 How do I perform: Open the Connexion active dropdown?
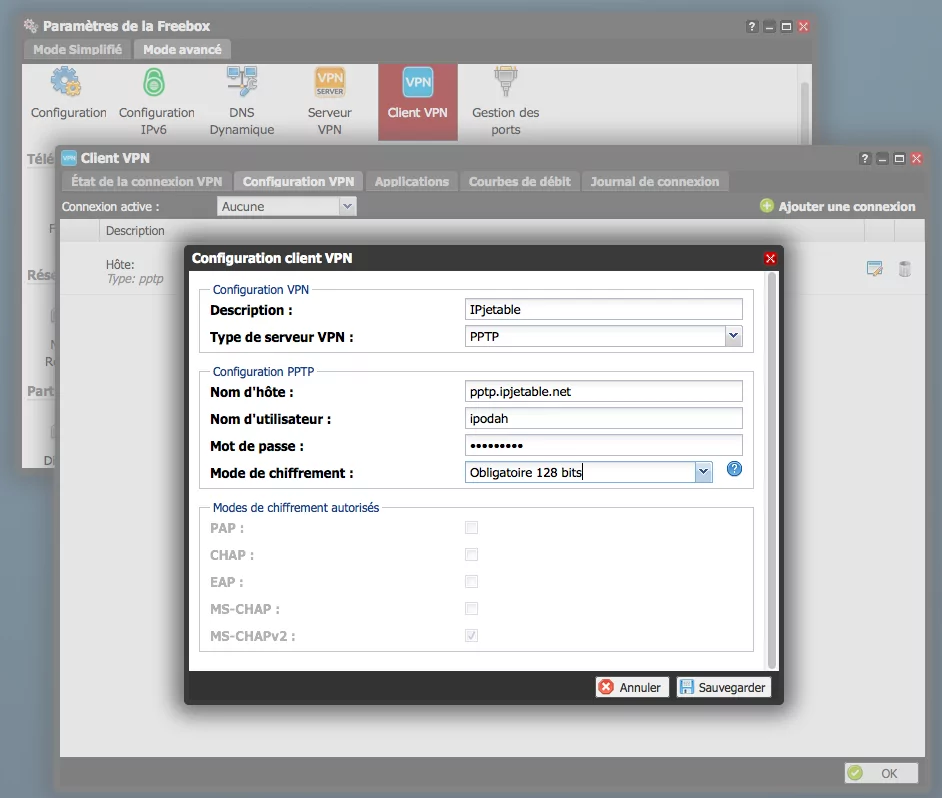pyautogui.click(x=347, y=206)
